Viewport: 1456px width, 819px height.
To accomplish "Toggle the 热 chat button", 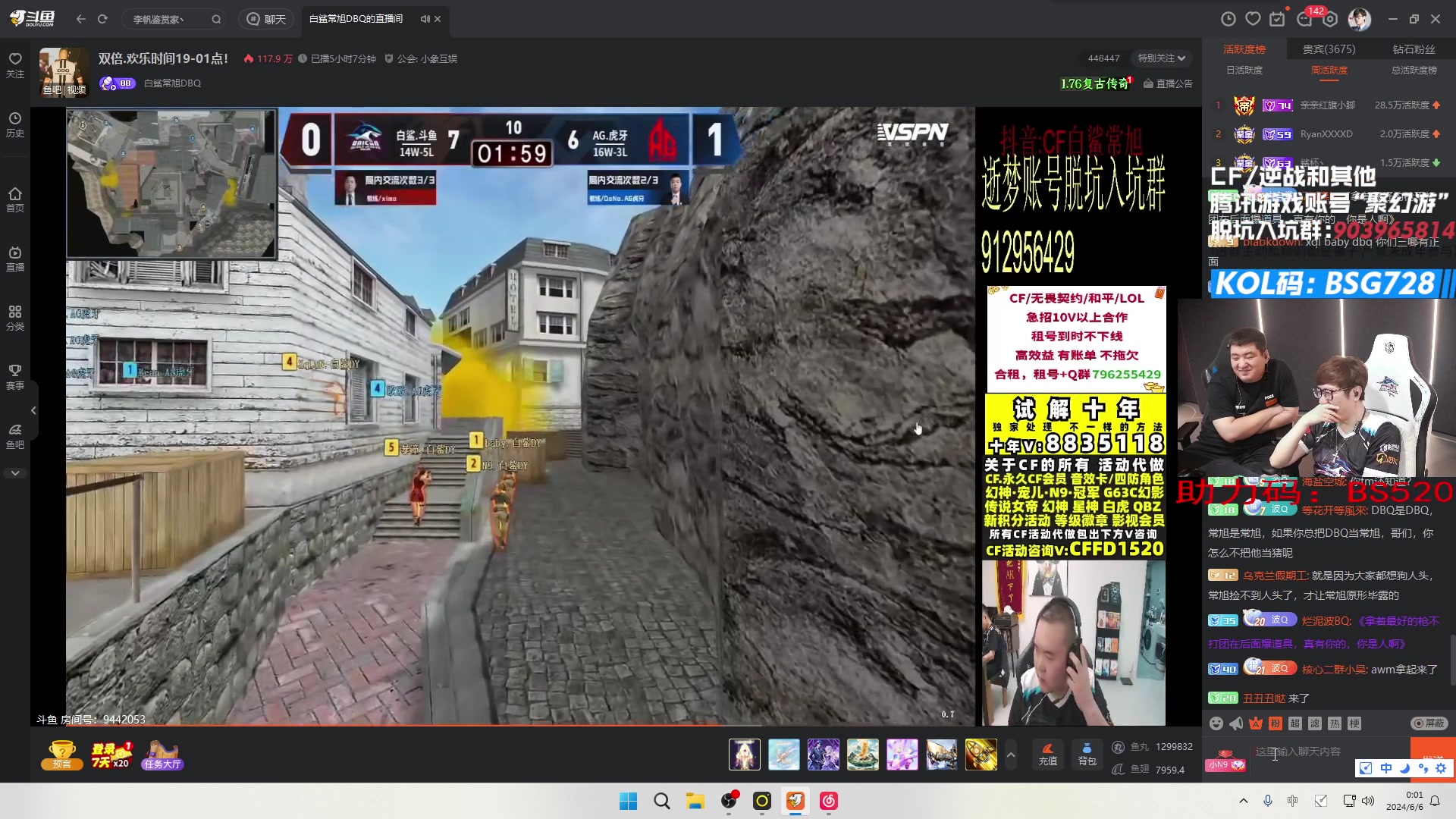I will pyautogui.click(x=1335, y=723).
